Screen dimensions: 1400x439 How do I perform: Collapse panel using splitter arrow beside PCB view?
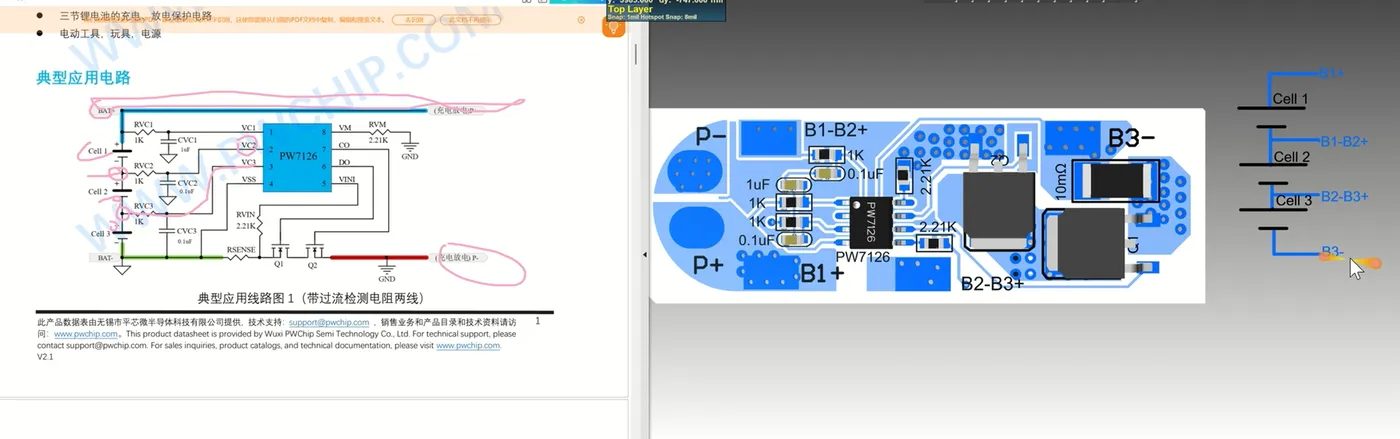click(644, 255)
